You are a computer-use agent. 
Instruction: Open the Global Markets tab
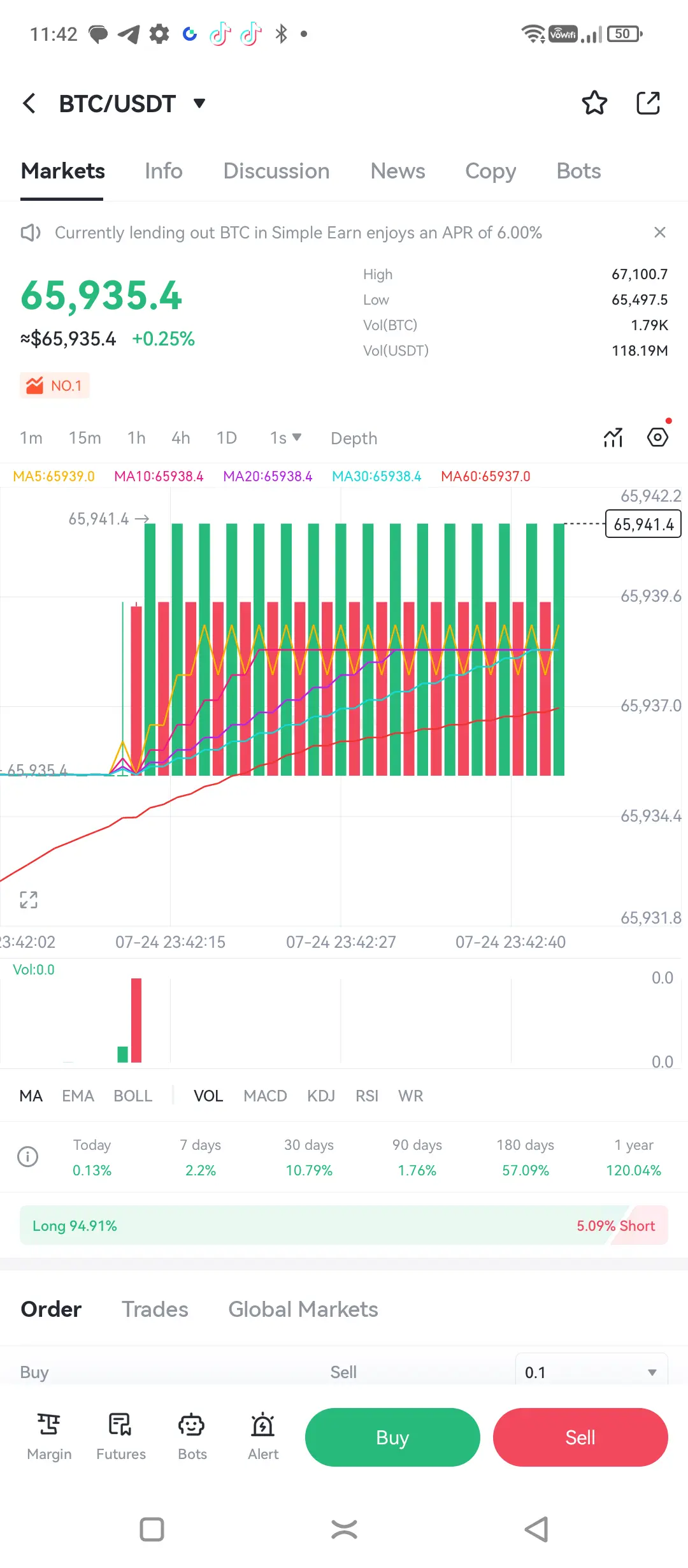303,1309
